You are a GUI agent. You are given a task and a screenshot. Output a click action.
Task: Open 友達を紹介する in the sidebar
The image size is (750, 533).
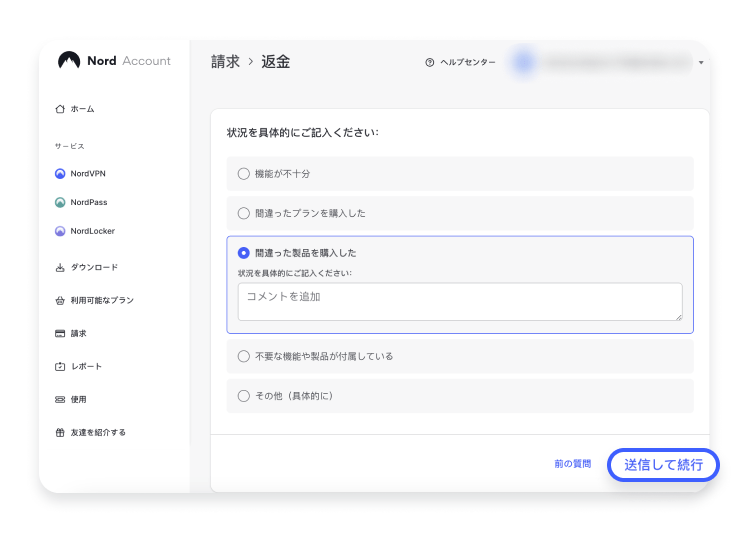coord(98,433)
